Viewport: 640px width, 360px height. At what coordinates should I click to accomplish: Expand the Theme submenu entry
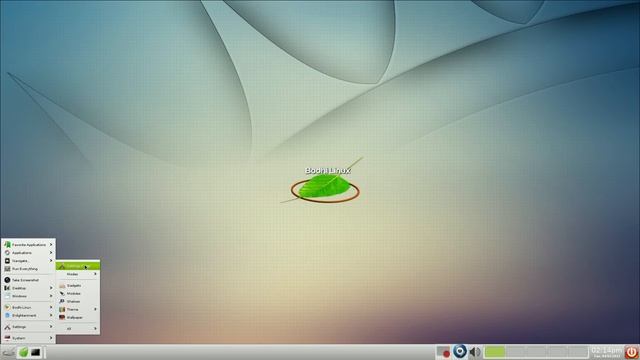(78, 309)
